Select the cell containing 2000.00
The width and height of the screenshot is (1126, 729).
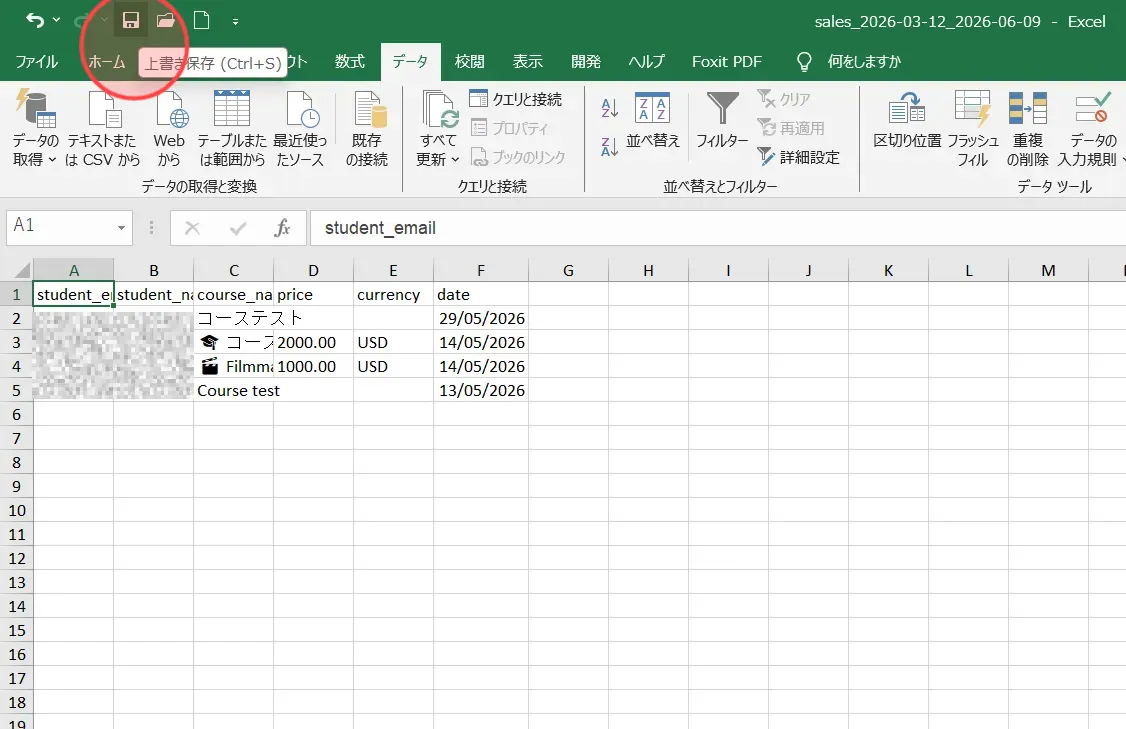(313, 342)
